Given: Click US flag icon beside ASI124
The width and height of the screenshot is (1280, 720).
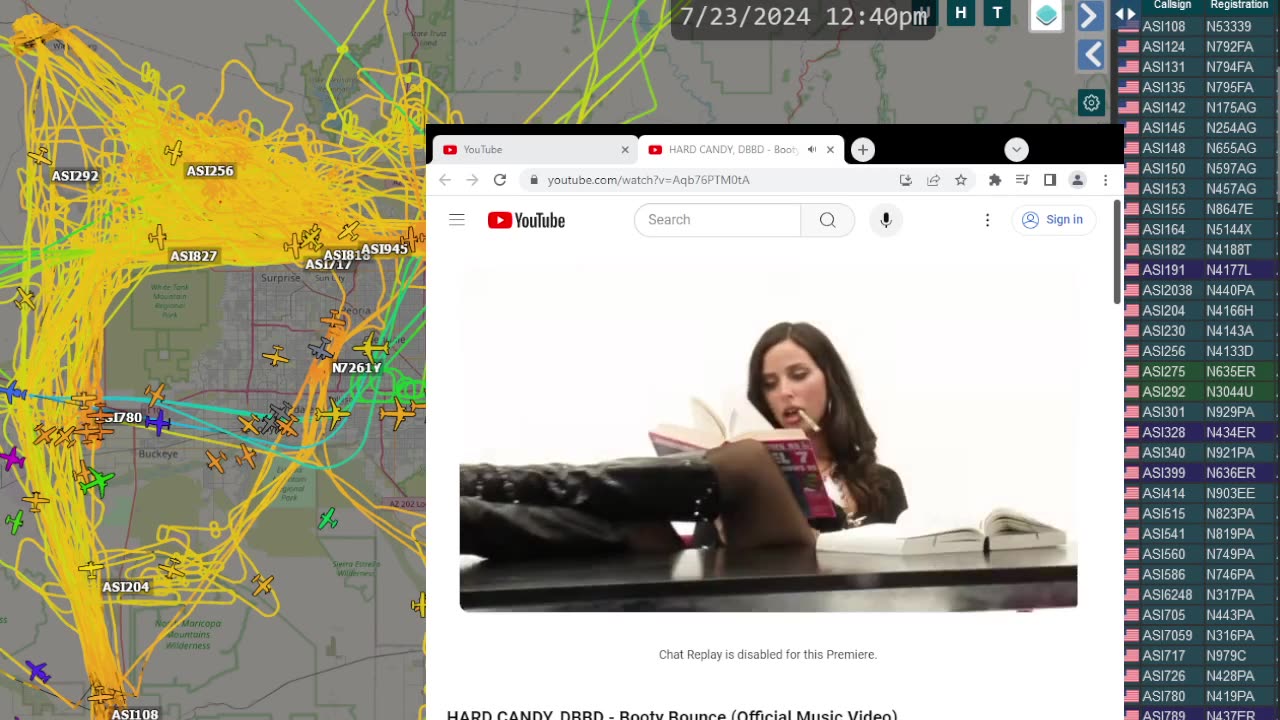Looking at the screenshot, I should coord(1128,47).
